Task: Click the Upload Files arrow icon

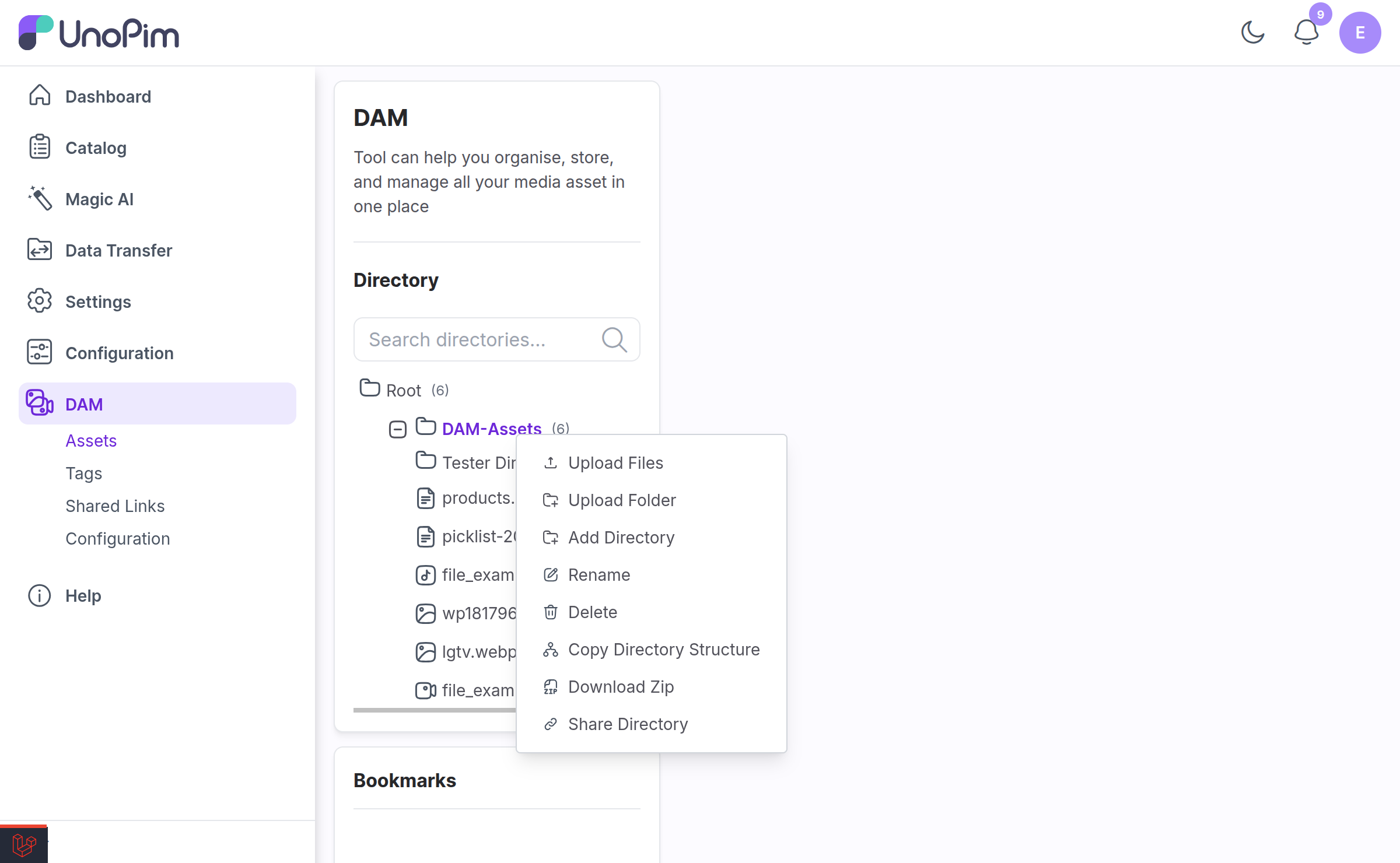Action: click(x=551, y=463)
